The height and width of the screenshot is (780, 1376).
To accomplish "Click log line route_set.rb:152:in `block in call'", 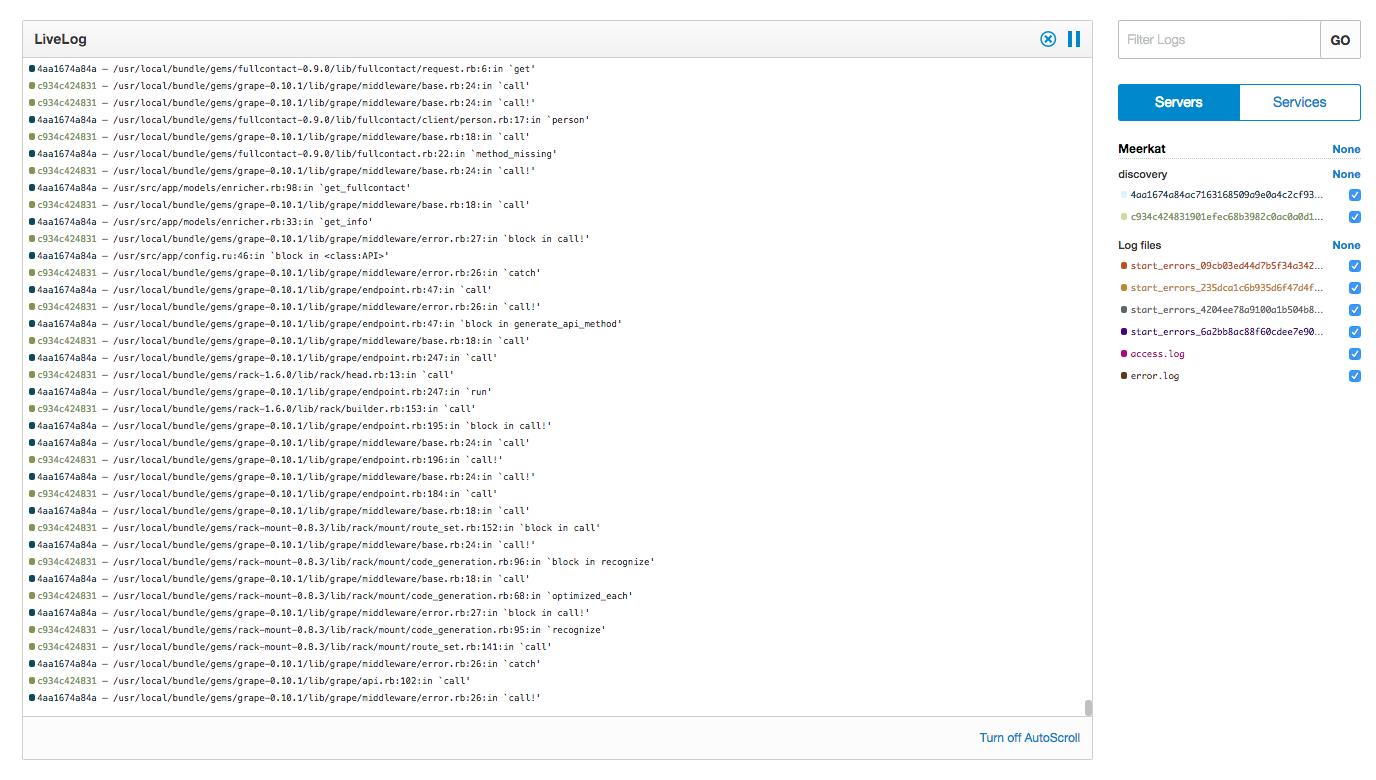I will [315, 527].
